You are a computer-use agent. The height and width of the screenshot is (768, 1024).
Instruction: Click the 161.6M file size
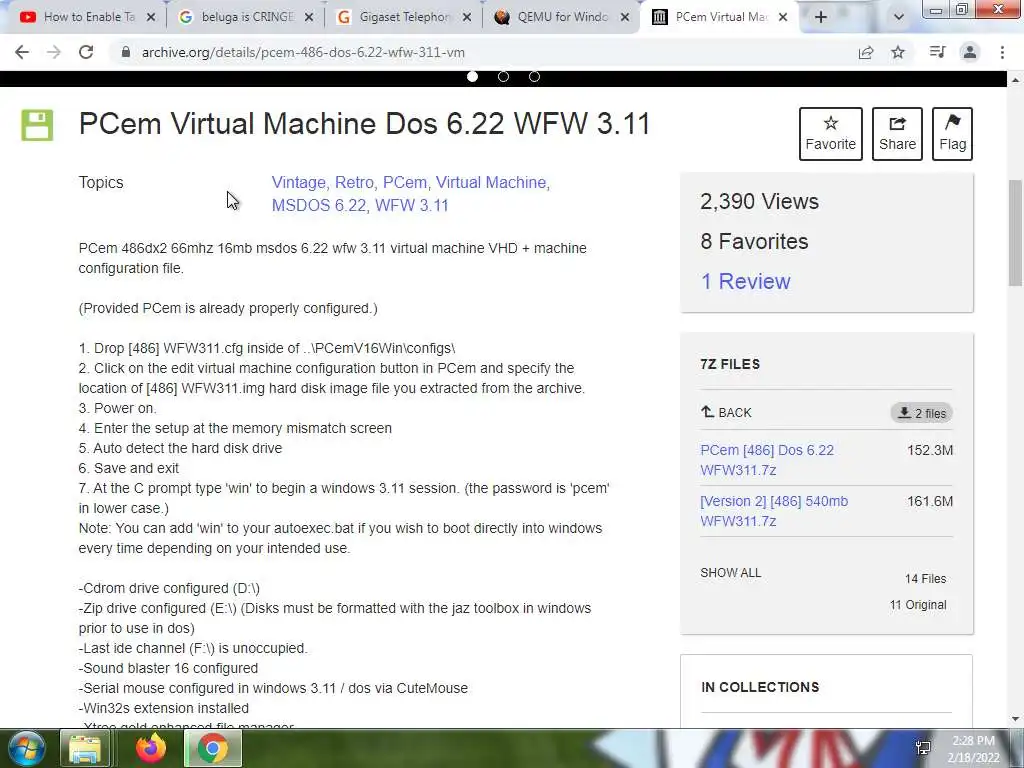930,501
